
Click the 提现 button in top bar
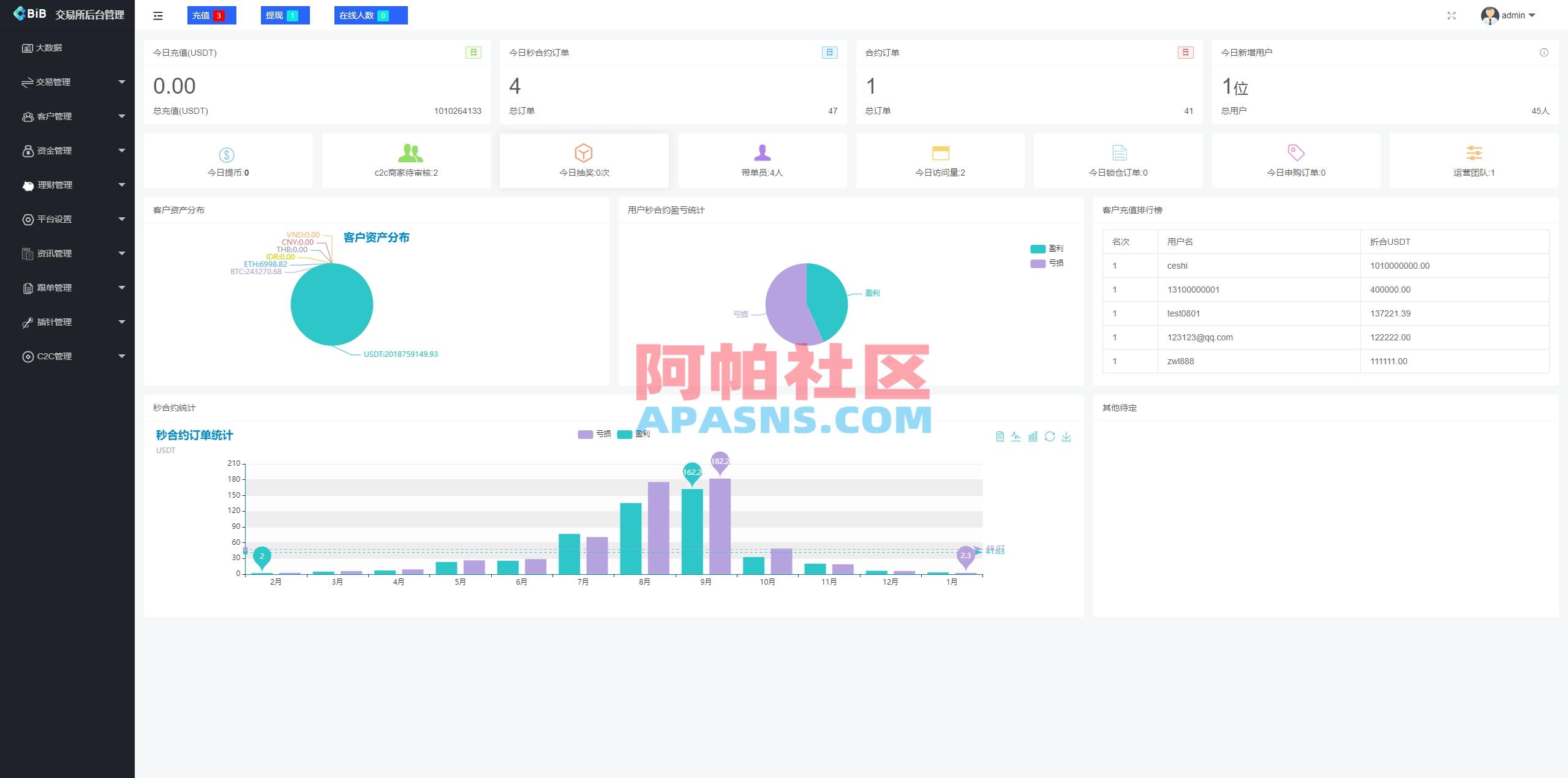click(x=285, y=15)
